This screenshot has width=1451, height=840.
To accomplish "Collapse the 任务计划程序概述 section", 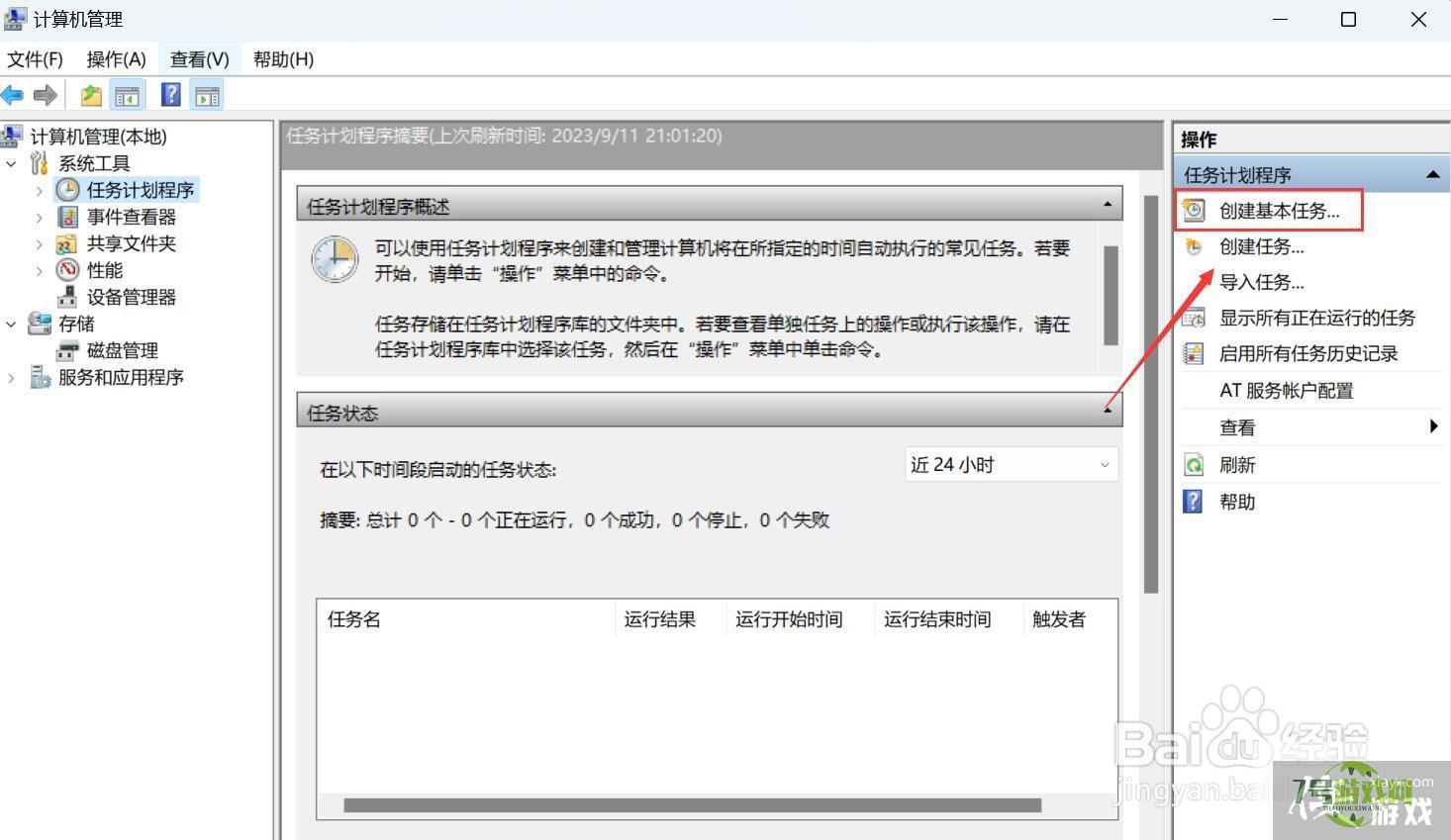I will pos(1108,205).
